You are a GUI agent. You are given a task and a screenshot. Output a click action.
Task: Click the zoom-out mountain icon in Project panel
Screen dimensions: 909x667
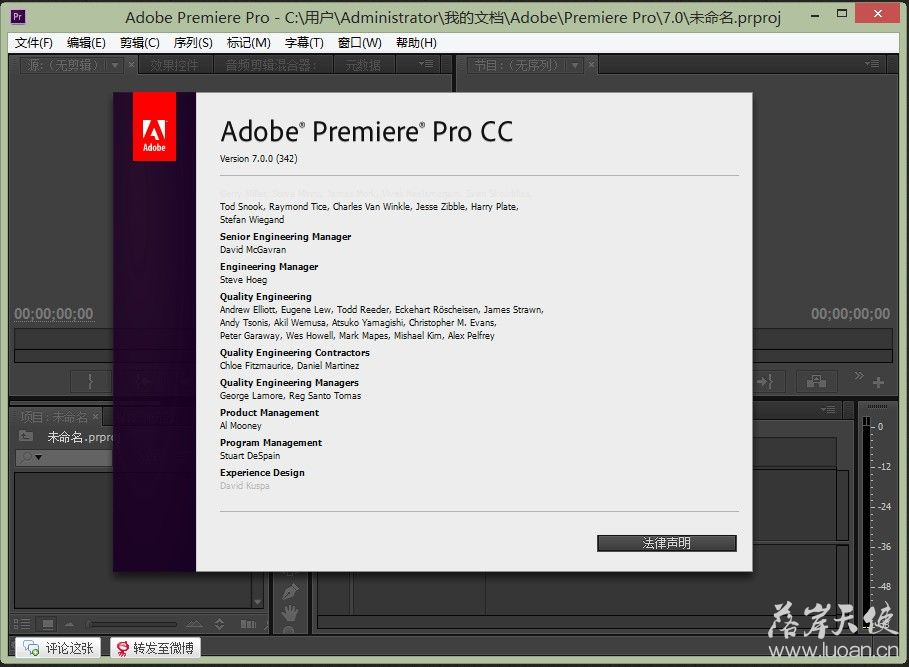pos(70,624)
